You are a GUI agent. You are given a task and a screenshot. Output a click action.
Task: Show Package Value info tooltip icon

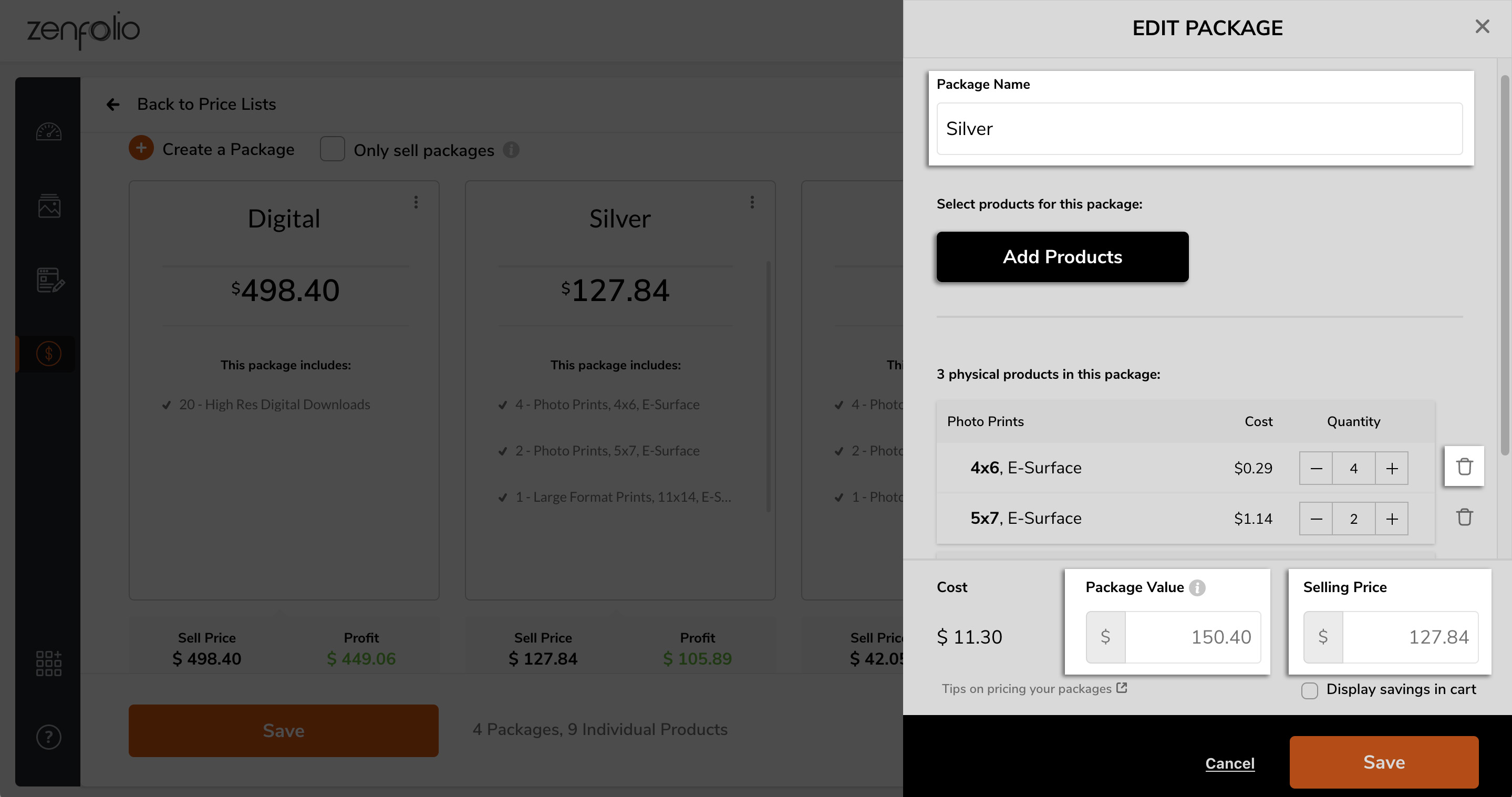coord(1197,587)
